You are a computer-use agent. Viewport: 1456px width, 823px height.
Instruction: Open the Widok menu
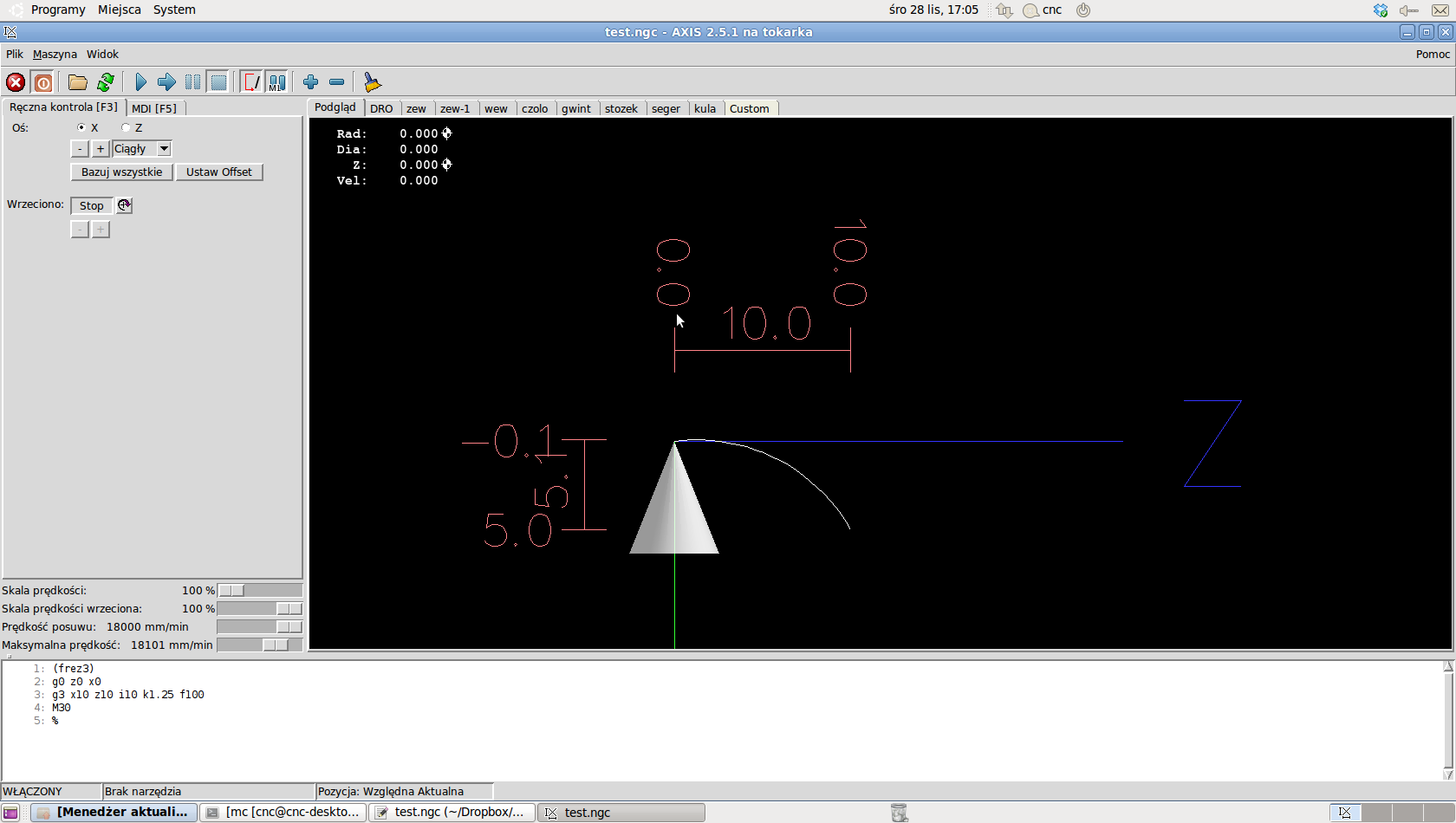pyautogui.click(x=102, y=54)
